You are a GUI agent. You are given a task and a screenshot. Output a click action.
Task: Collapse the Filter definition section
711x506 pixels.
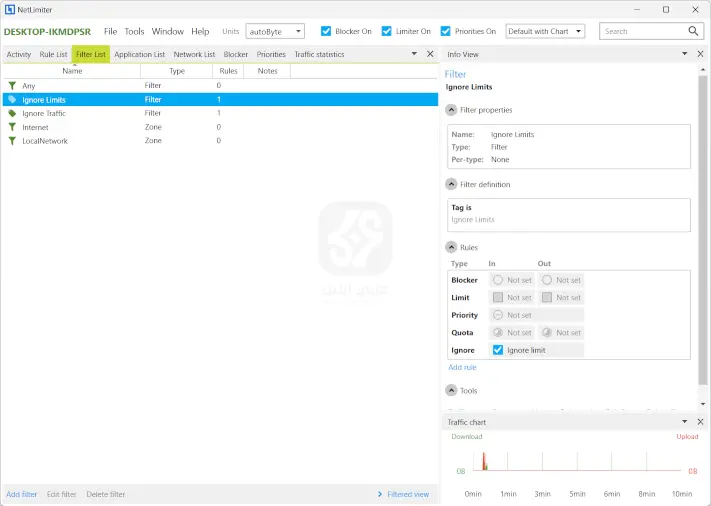pos(451,184)
